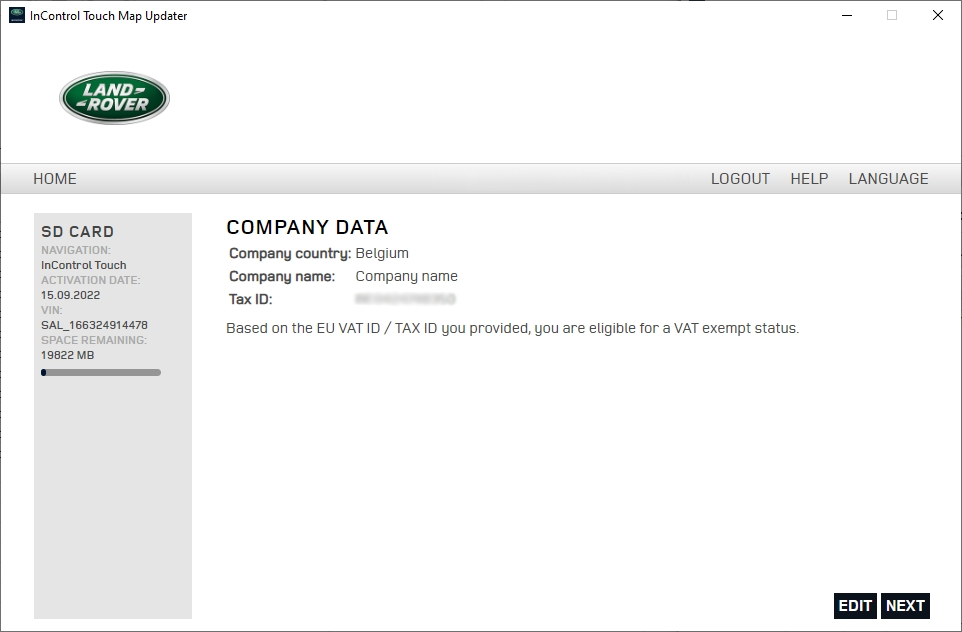Click LOGOUT in the navigation bar
Viewport: 962px width, 632px height.
[740, 179]
